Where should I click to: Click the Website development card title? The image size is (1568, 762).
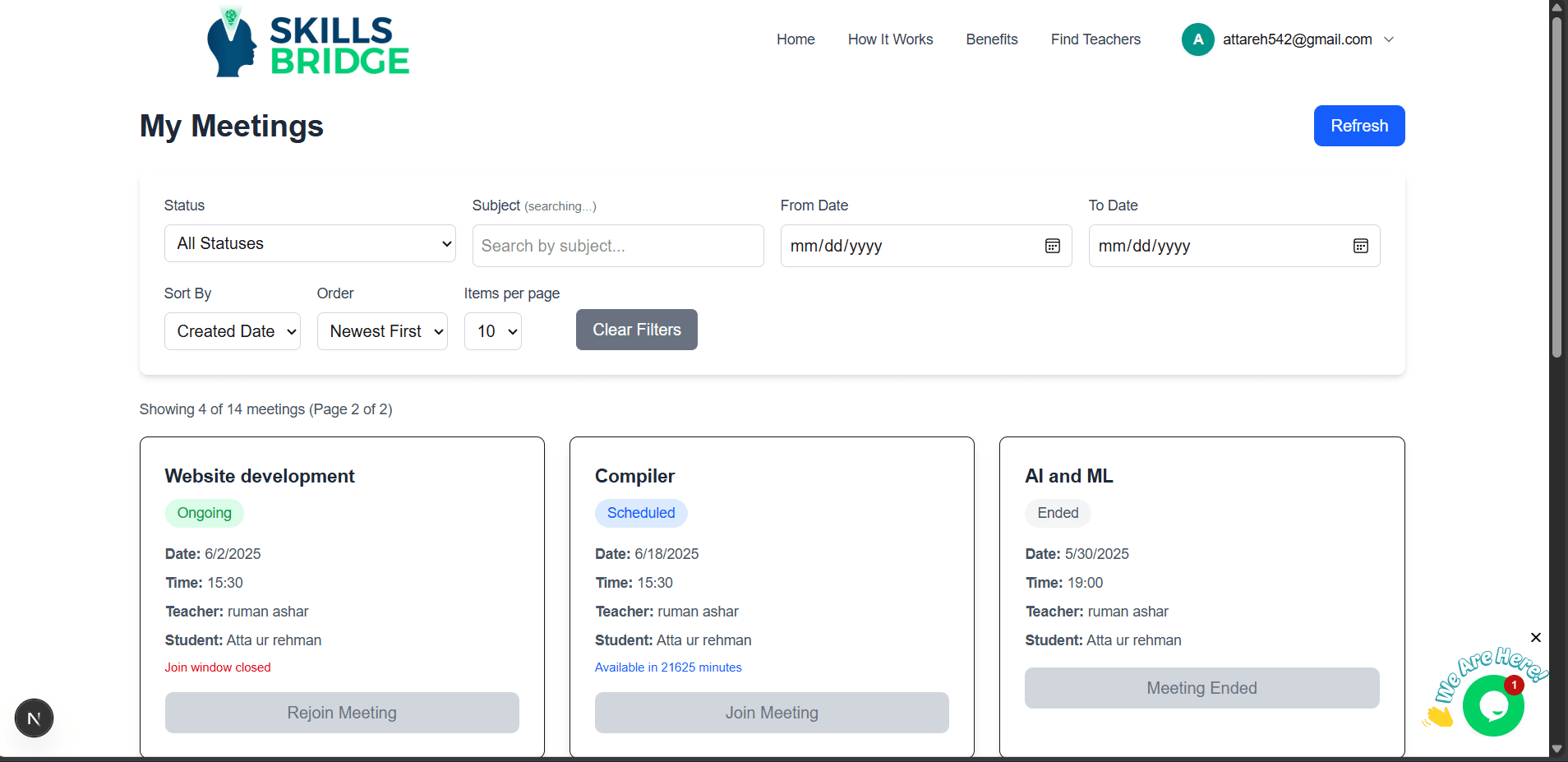coord(260,476)
